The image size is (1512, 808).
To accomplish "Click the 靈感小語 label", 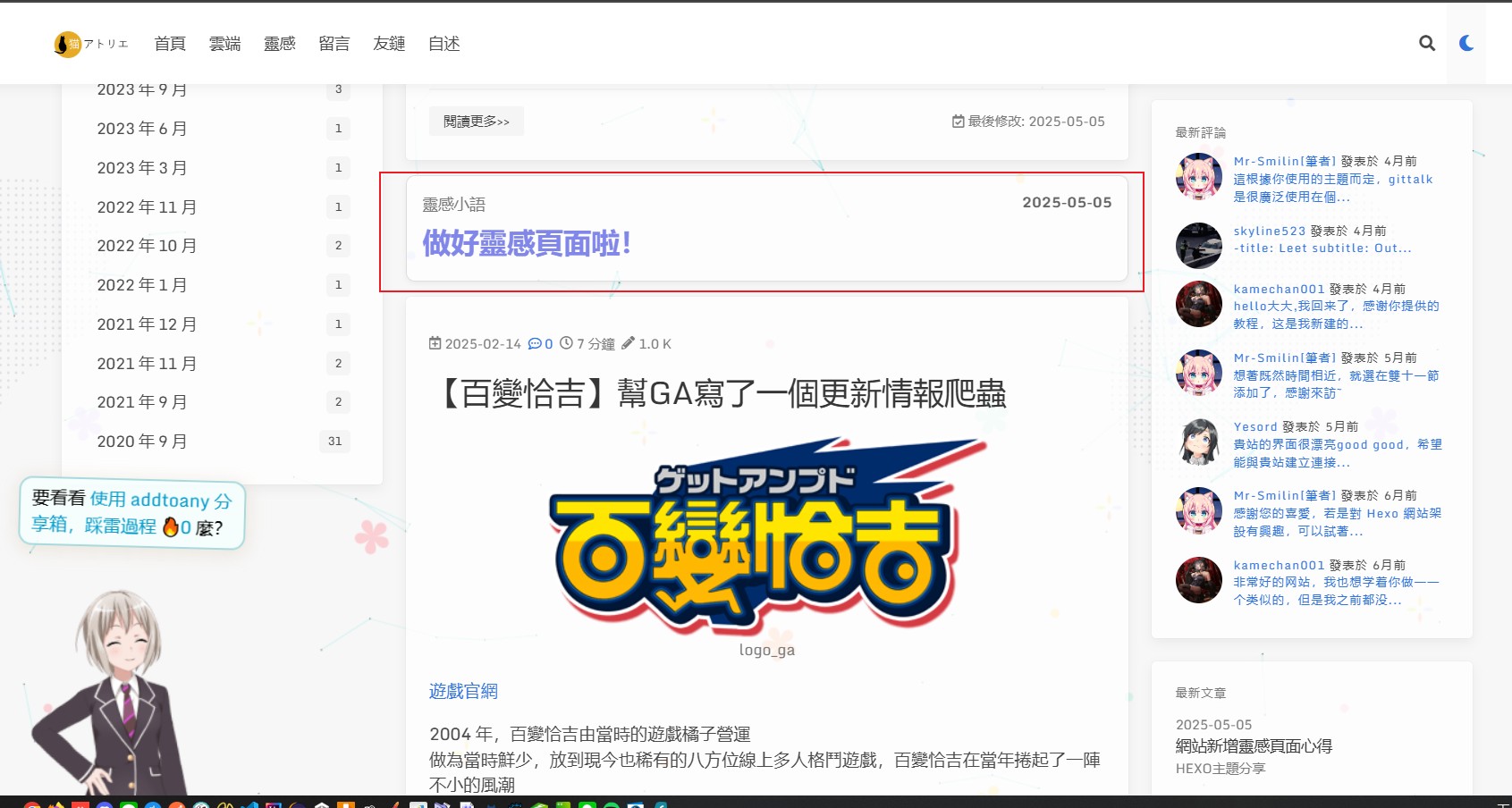I will pyautogui.click(x=453, y=205).
